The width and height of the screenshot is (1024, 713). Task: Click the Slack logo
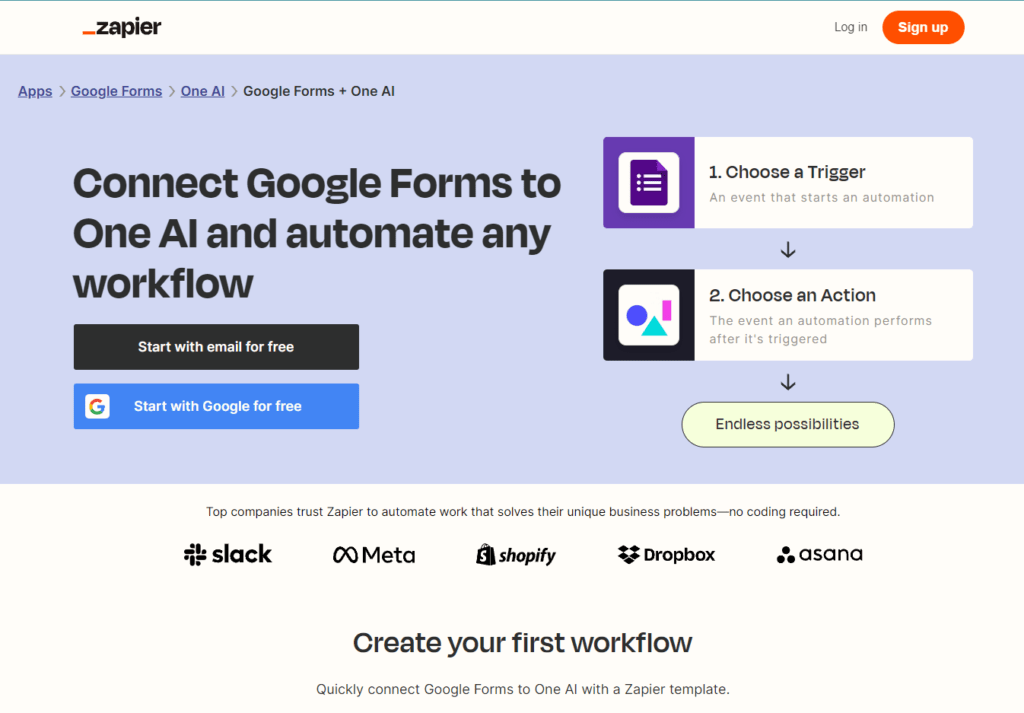coord(228,554)
